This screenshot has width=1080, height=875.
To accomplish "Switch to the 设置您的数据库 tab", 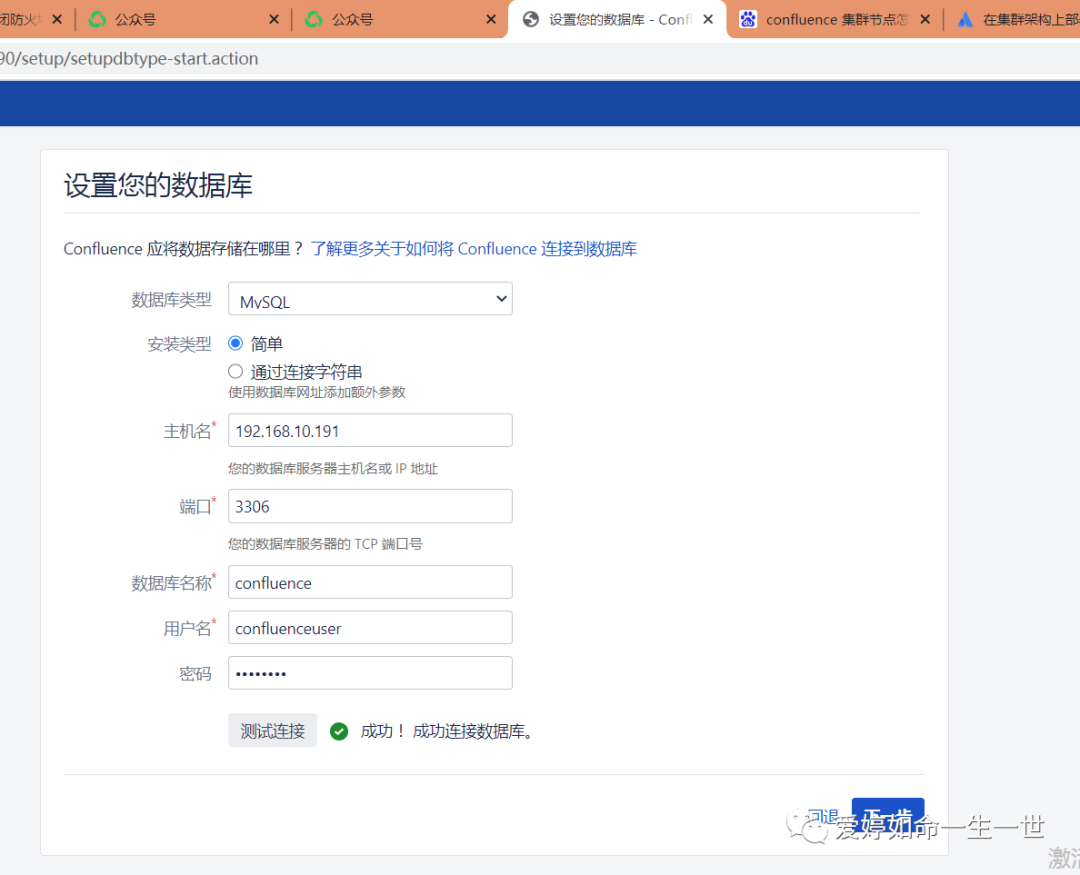I will pos(616,19).
